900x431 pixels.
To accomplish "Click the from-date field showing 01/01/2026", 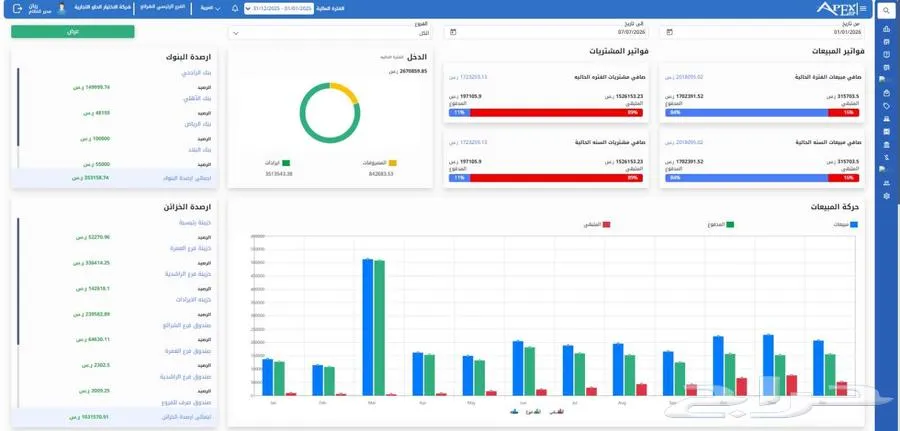I will point(762,32).
